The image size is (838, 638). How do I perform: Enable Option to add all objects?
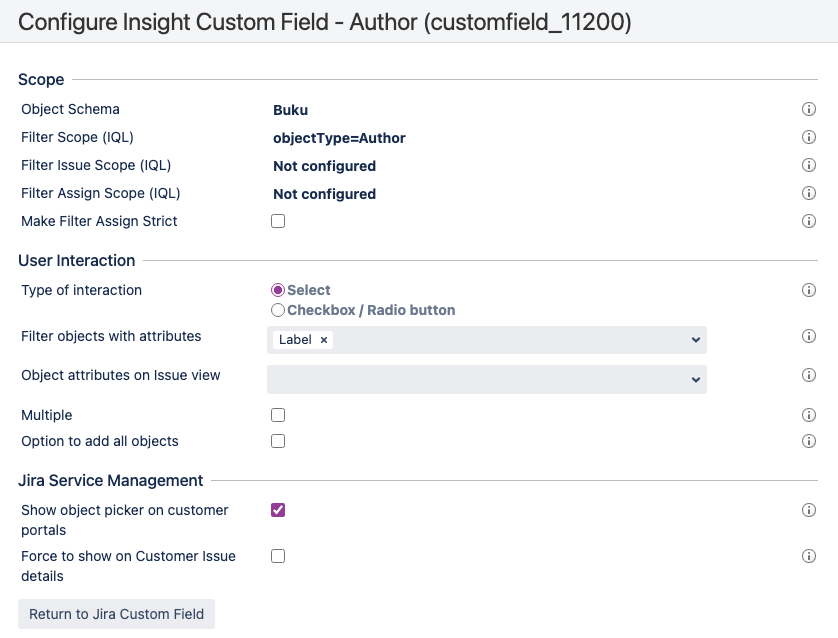[x=278, y=441]
